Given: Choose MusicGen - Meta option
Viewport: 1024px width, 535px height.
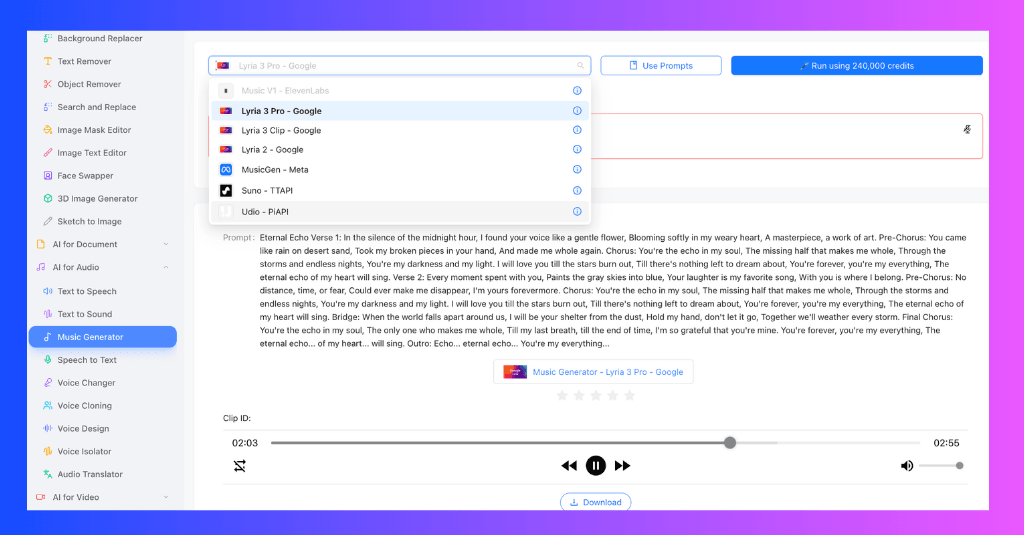Looking at the screenshot, I should coord(400,170).
